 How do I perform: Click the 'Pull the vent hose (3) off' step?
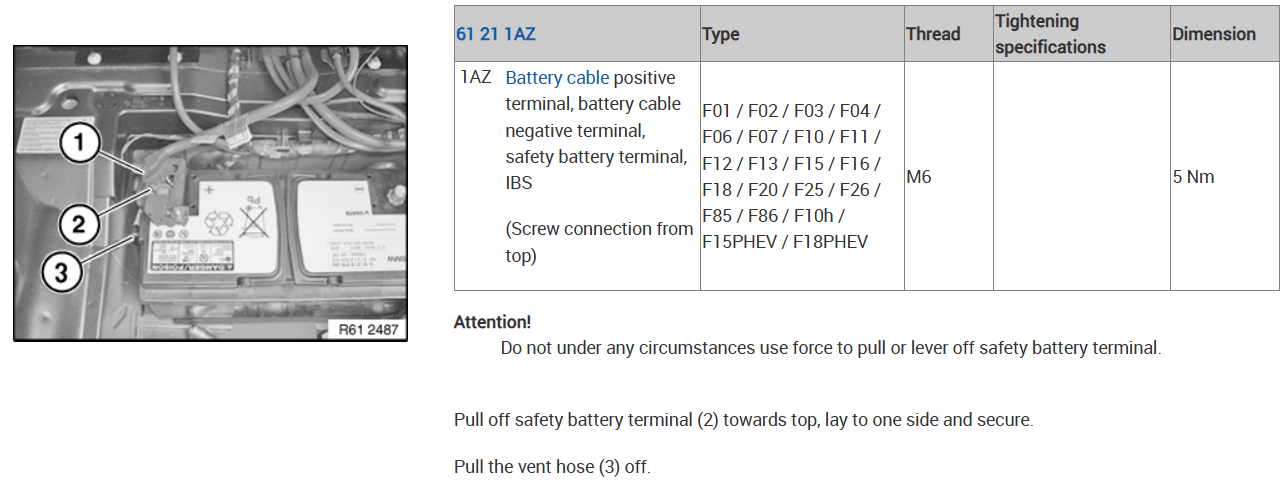click(x=552, y=467)
